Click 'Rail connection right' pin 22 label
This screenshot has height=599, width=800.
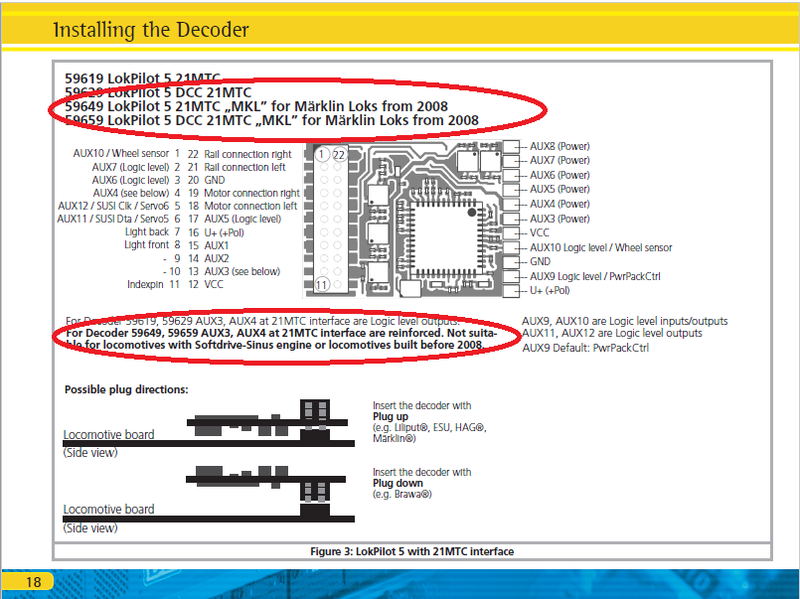pos(247,154)
